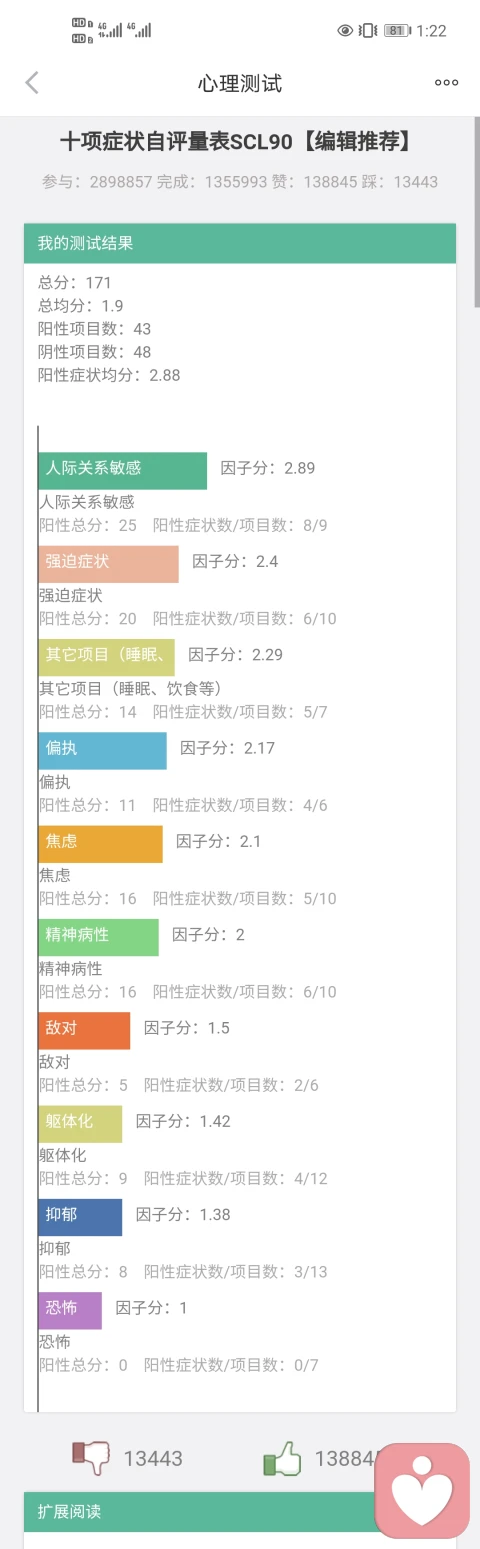Tap the purple 恐怖 bar

pyautogui.click(x=71, y=1310)
